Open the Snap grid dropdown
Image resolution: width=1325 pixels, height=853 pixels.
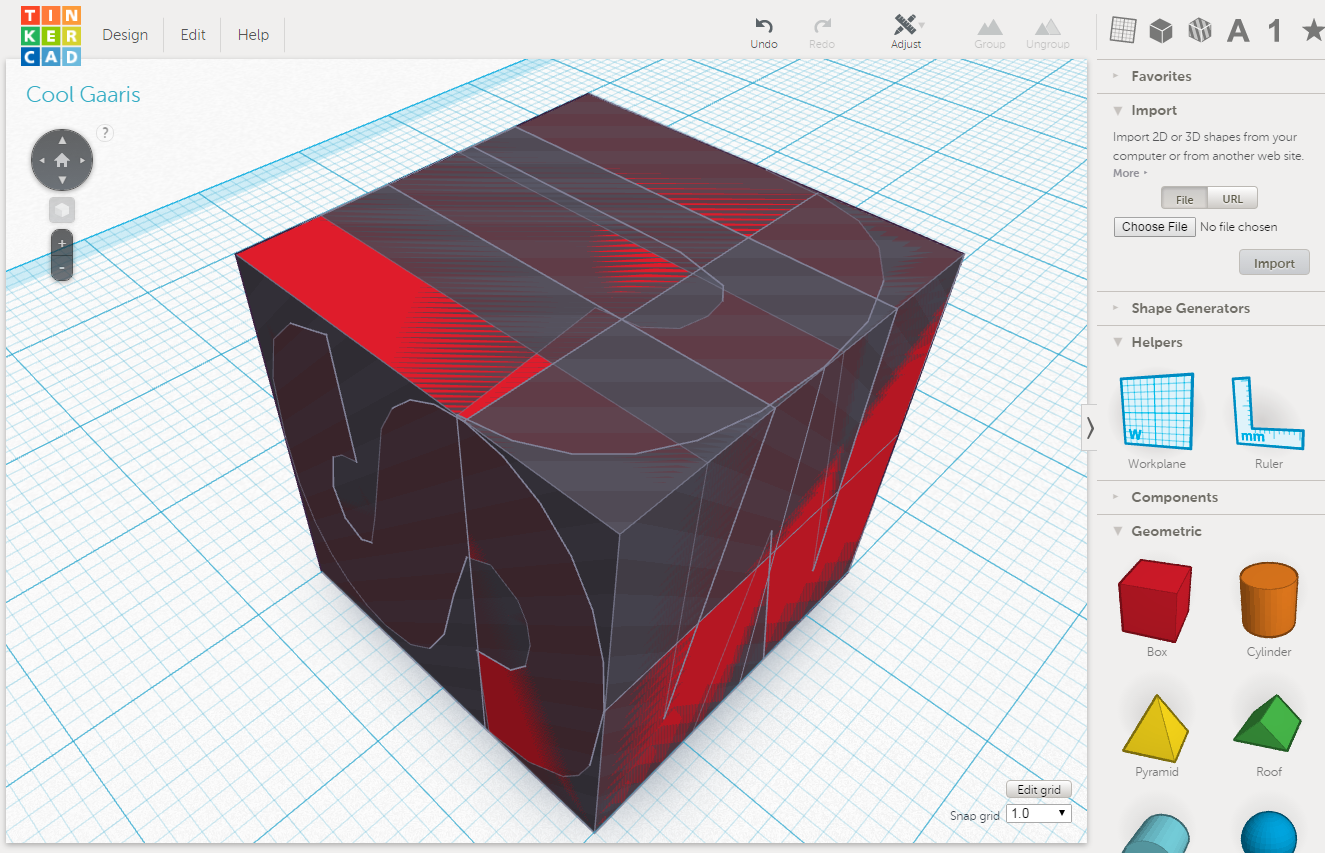pos(1038,813)
